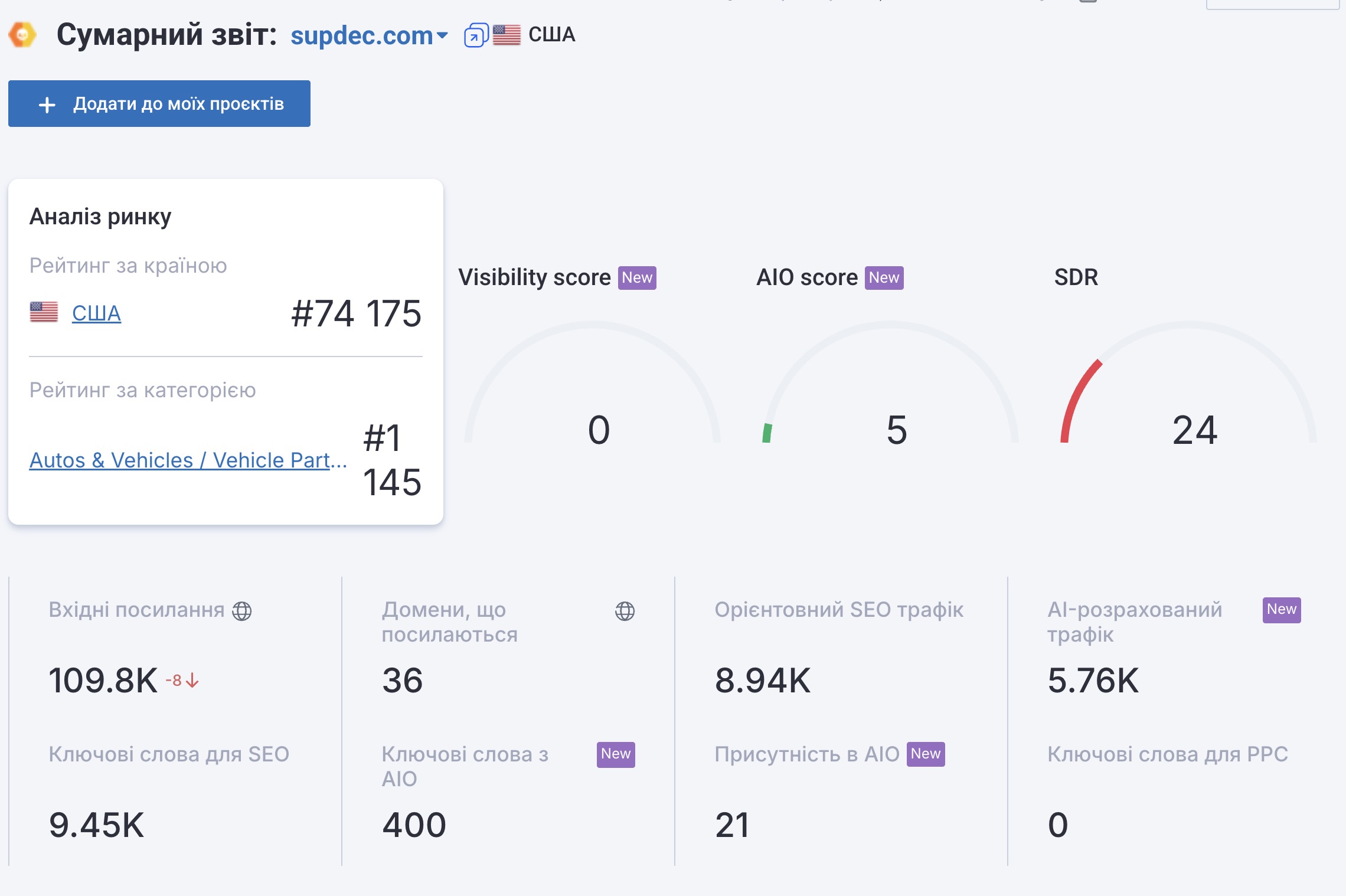Click globe icon beside Вхідні посилання
Viewport: 1346px width, 896px height.
[x=241, y=611]
